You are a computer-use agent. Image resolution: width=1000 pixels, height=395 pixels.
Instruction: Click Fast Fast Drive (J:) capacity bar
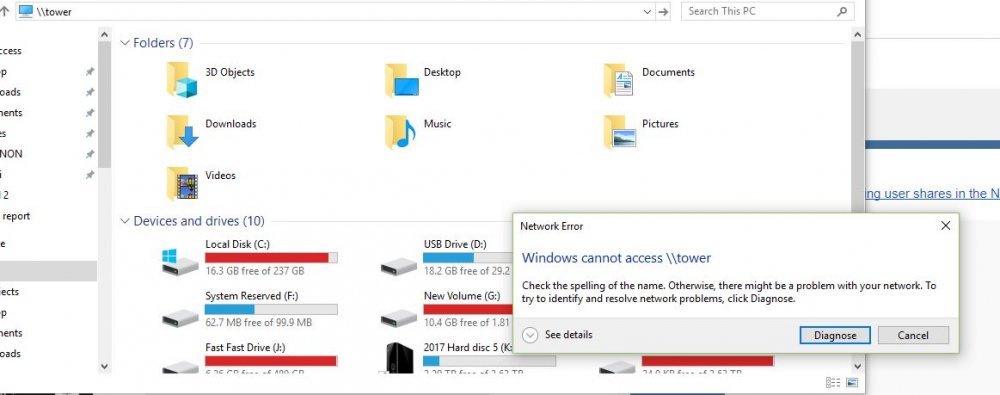pyautogui.click(x=271, y=361)
